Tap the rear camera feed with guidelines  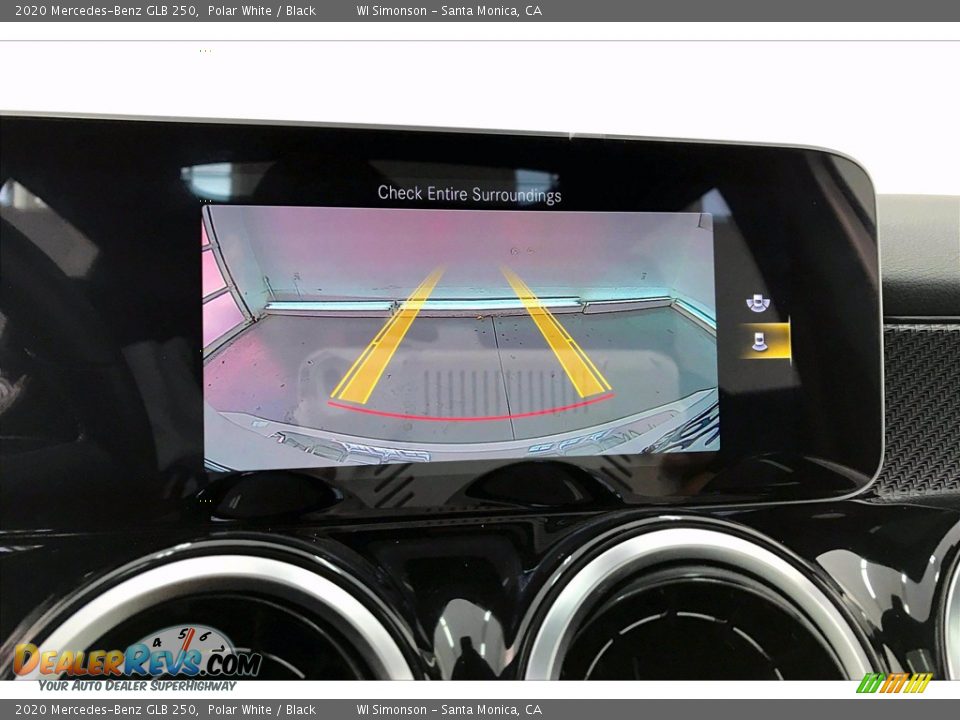click(x=460, y=337)
